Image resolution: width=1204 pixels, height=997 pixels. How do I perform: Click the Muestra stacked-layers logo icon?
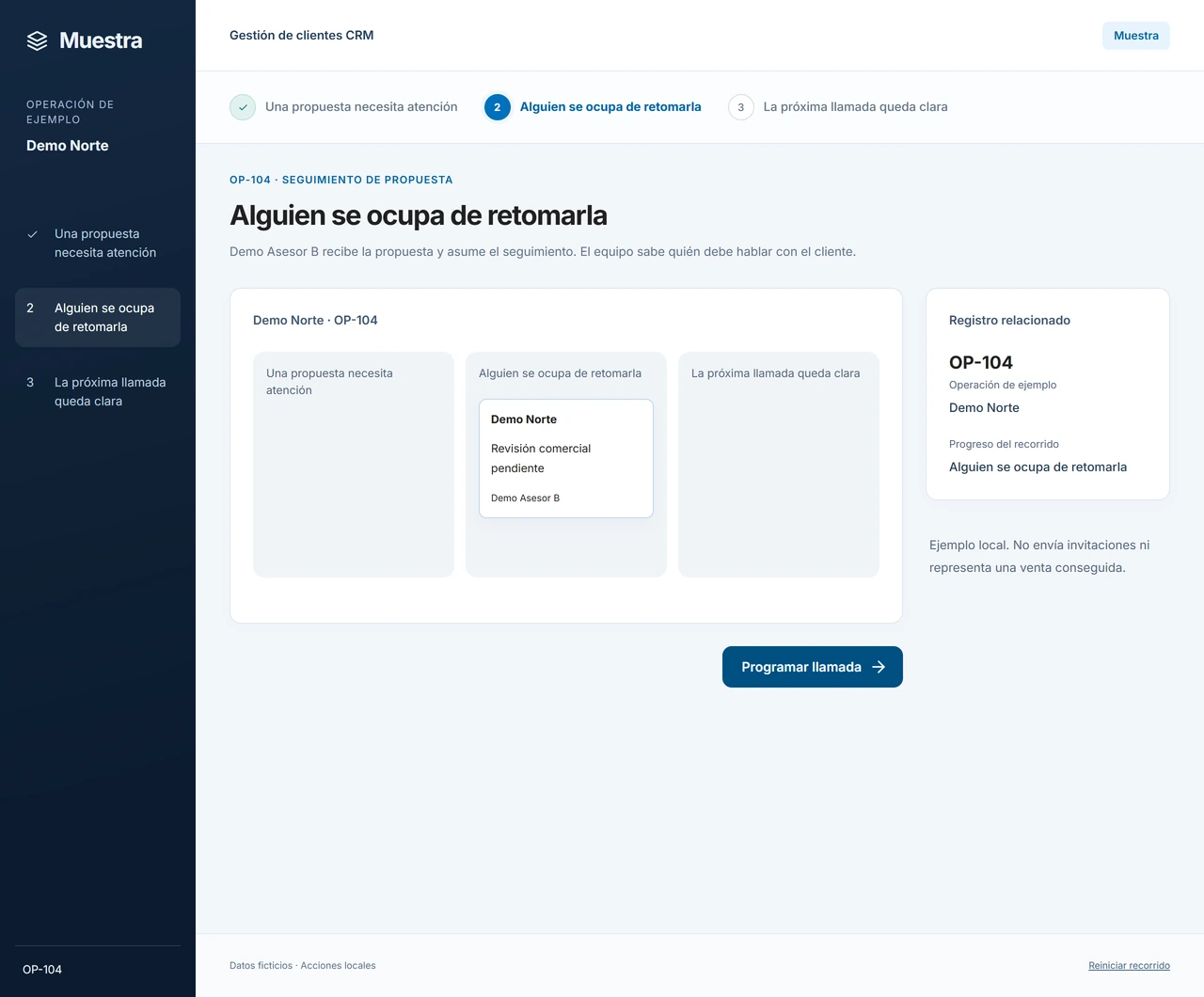[37, 40]
